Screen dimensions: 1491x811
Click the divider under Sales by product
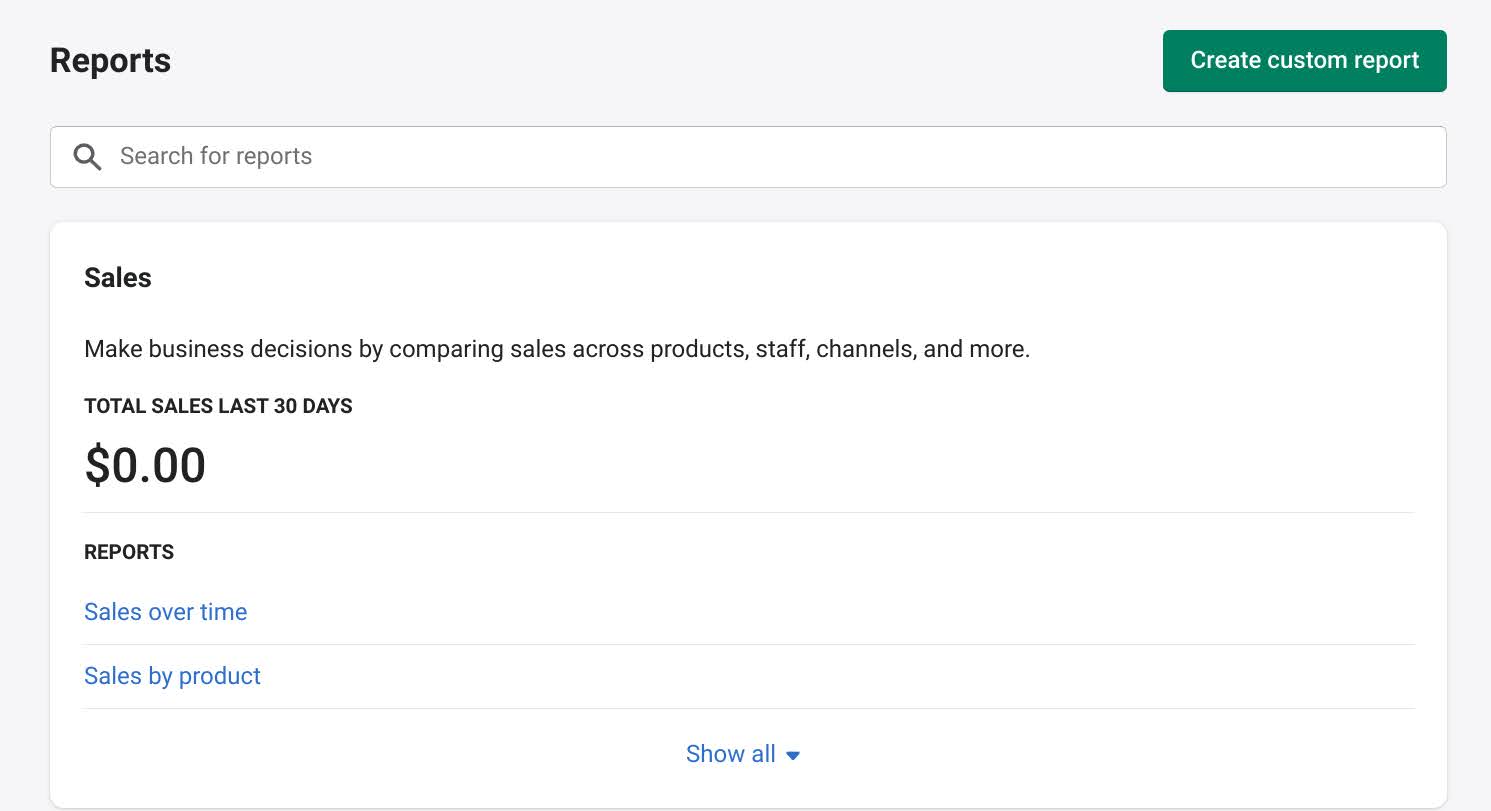(748, 709)
